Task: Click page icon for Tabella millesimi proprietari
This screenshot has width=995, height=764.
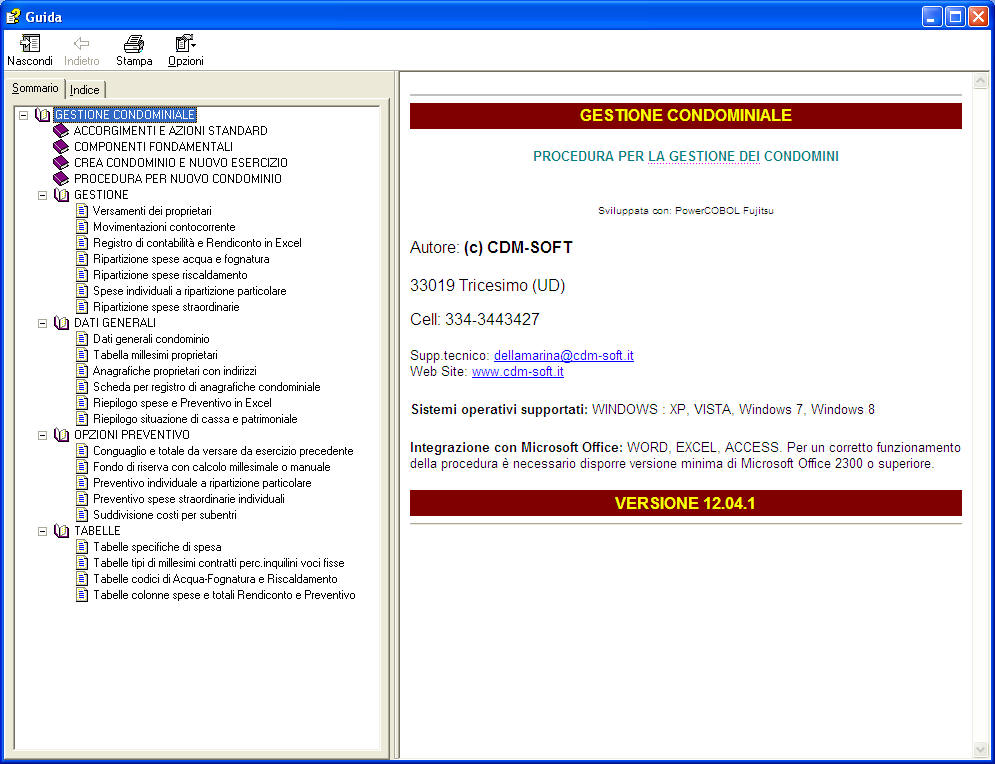Action: (x=82, y=355)
